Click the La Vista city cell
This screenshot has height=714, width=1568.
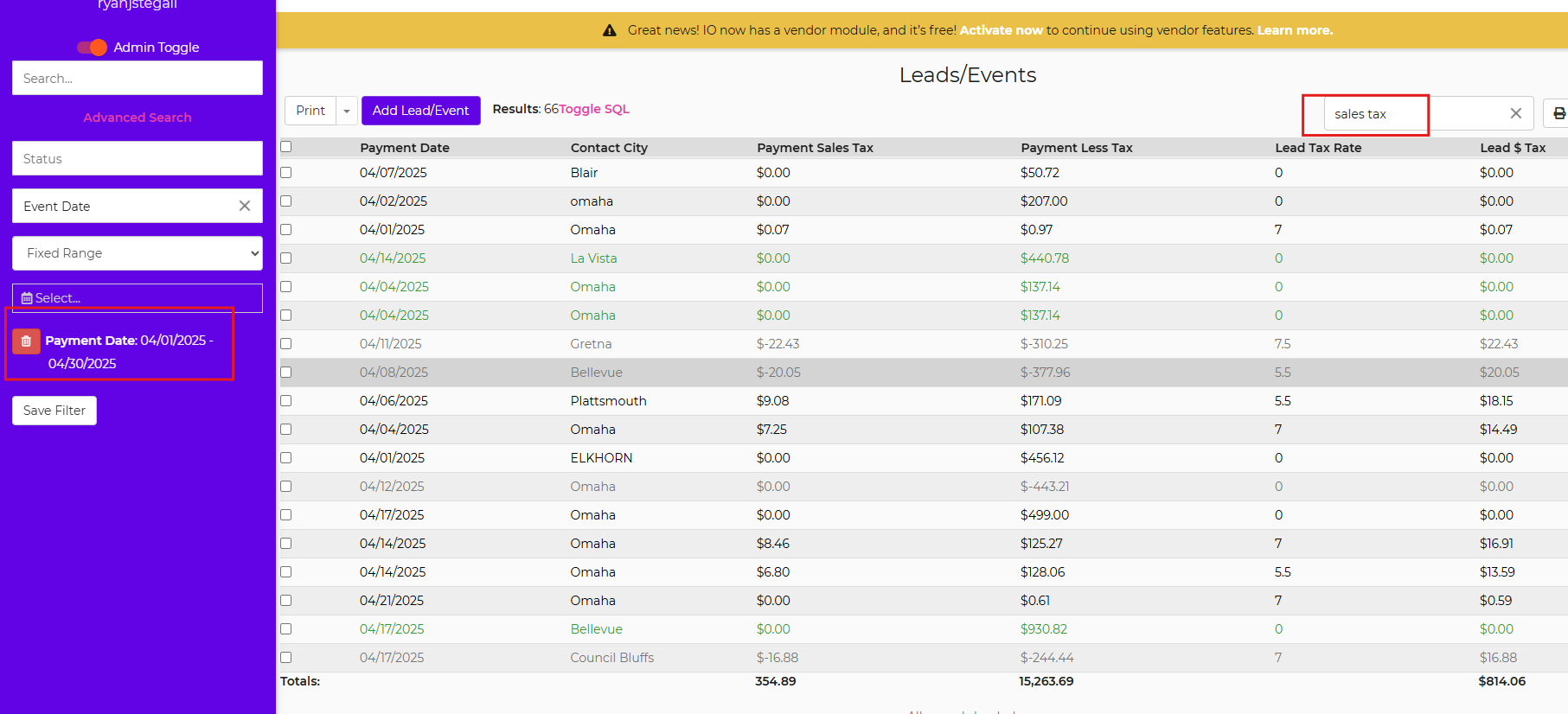coord(593,258)
